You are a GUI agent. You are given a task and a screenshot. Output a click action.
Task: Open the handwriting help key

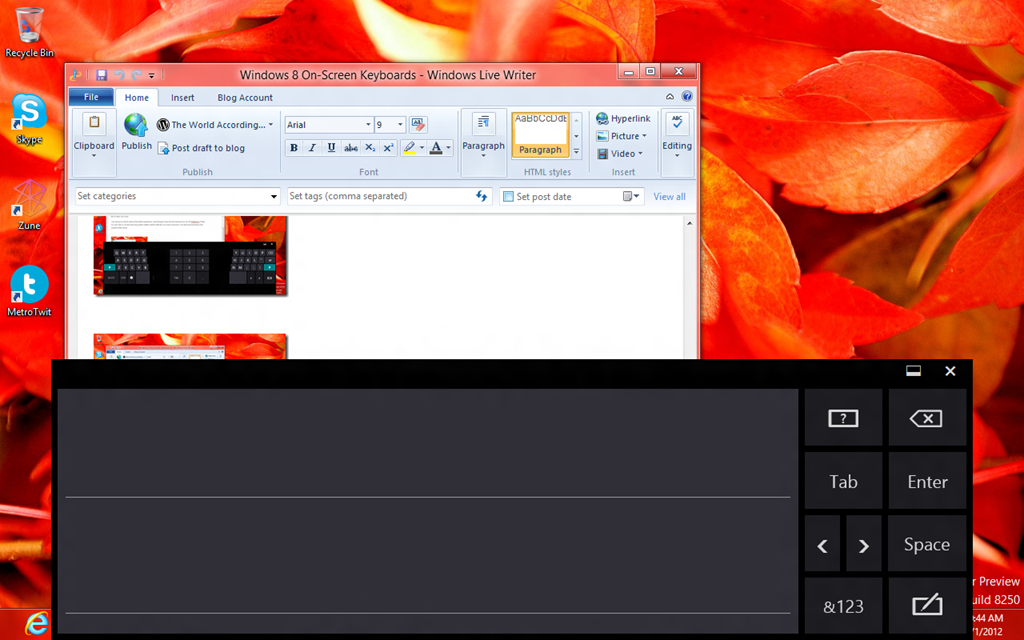[x=843, y=419]
